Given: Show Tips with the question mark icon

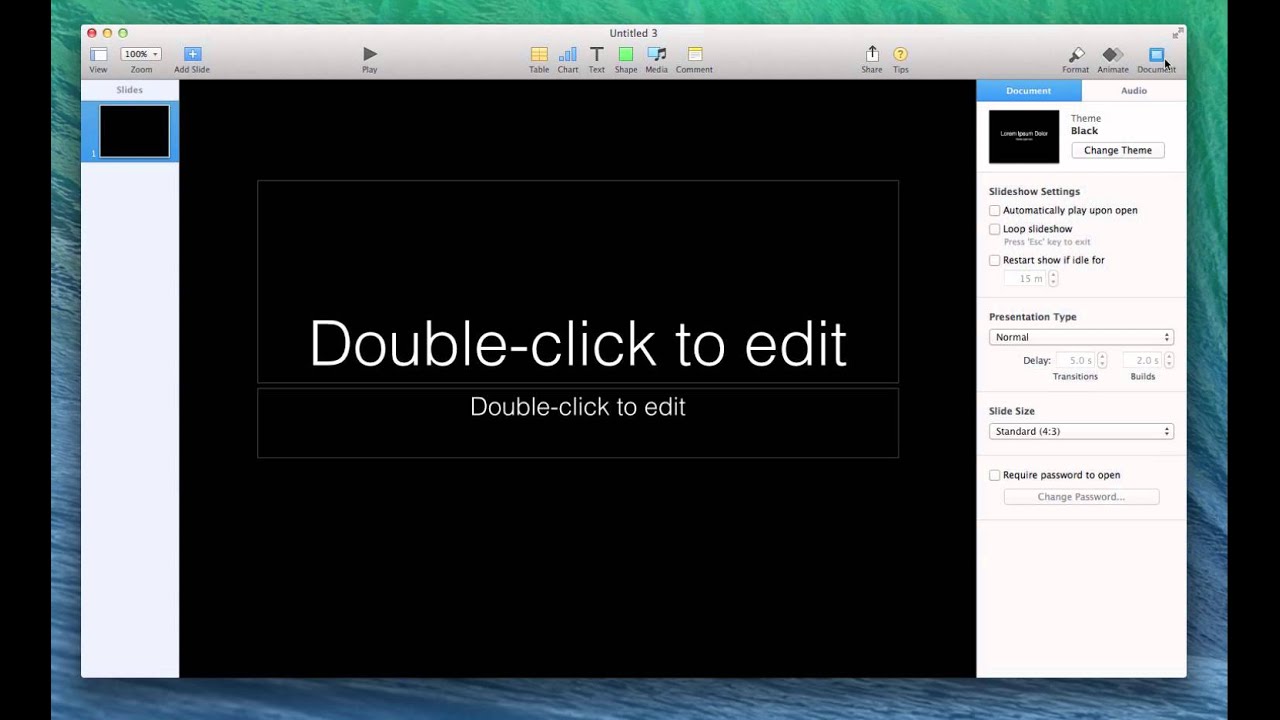Looking at the screenshot, I should coord(900,54).
